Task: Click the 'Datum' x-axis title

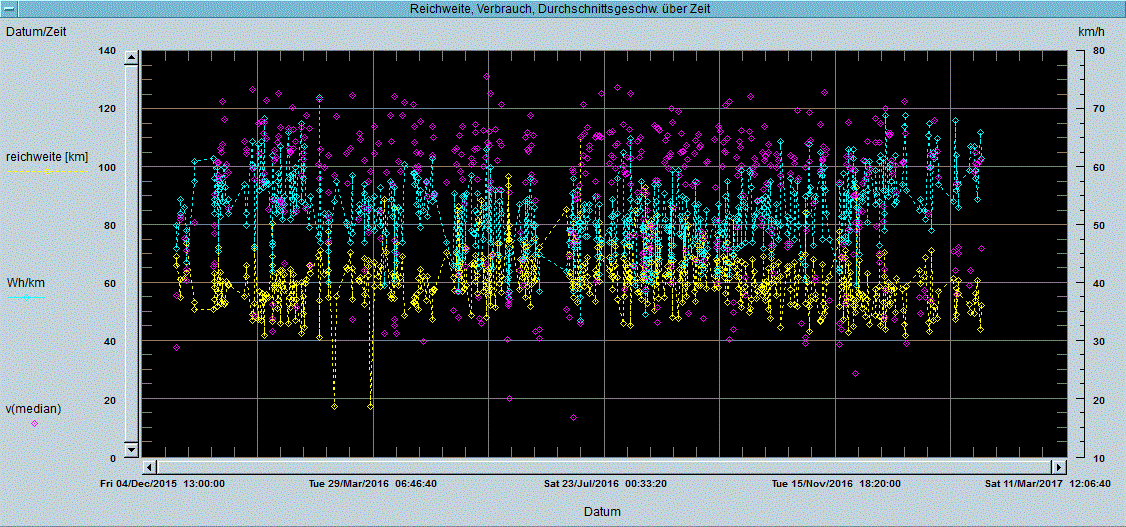Action: [602, 511]
